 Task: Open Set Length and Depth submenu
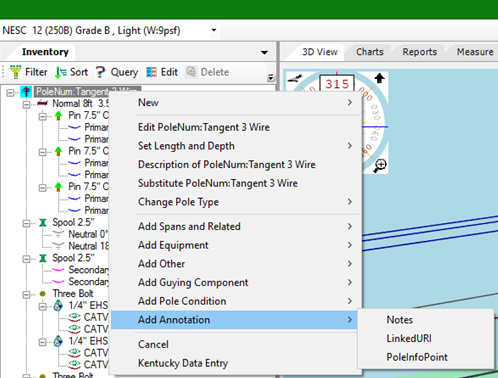tap(235, 146)
